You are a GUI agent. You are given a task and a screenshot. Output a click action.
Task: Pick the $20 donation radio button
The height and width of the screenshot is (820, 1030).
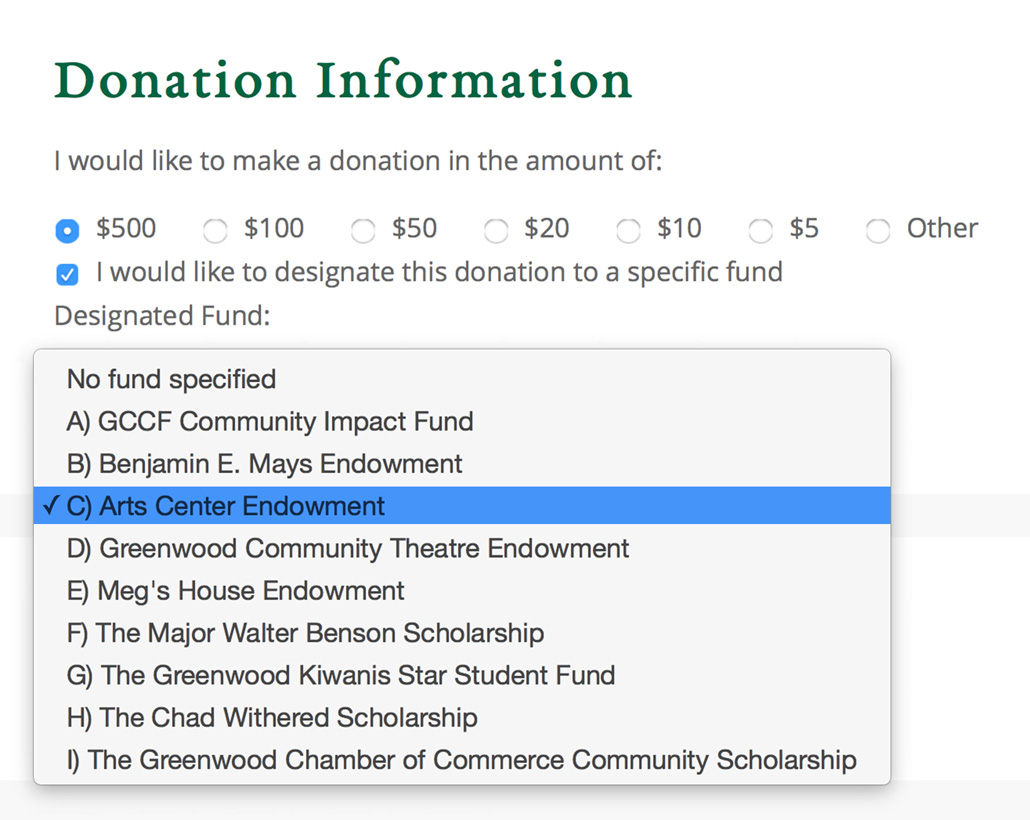pos(495,231)
